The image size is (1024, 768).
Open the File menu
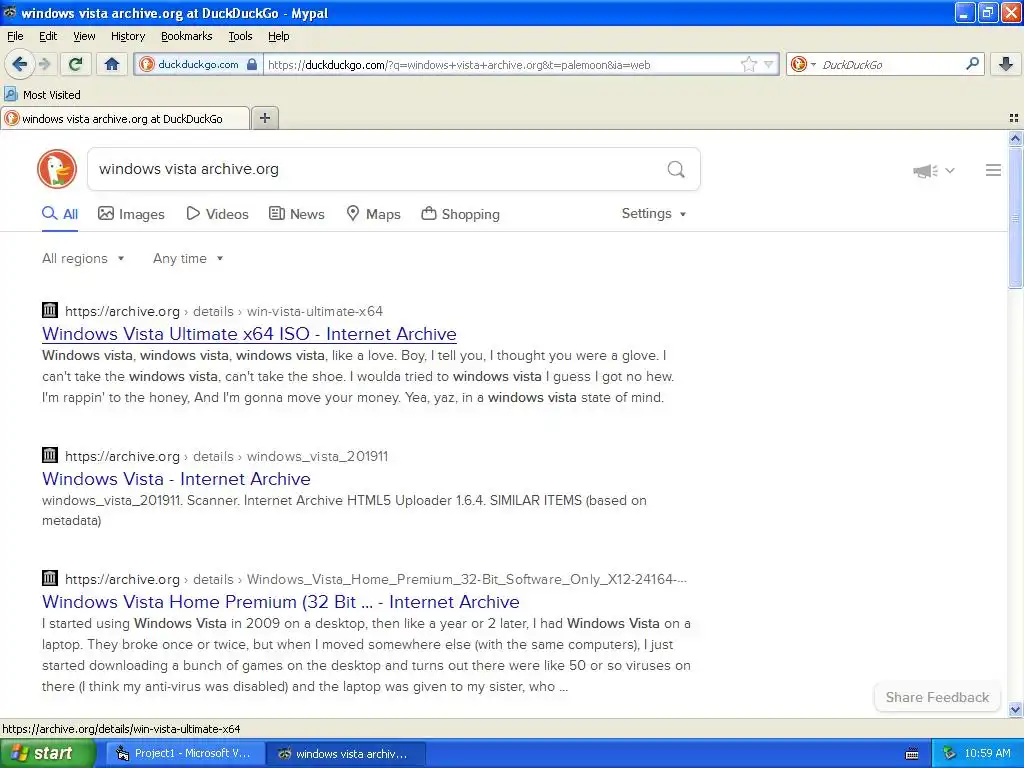15,36
